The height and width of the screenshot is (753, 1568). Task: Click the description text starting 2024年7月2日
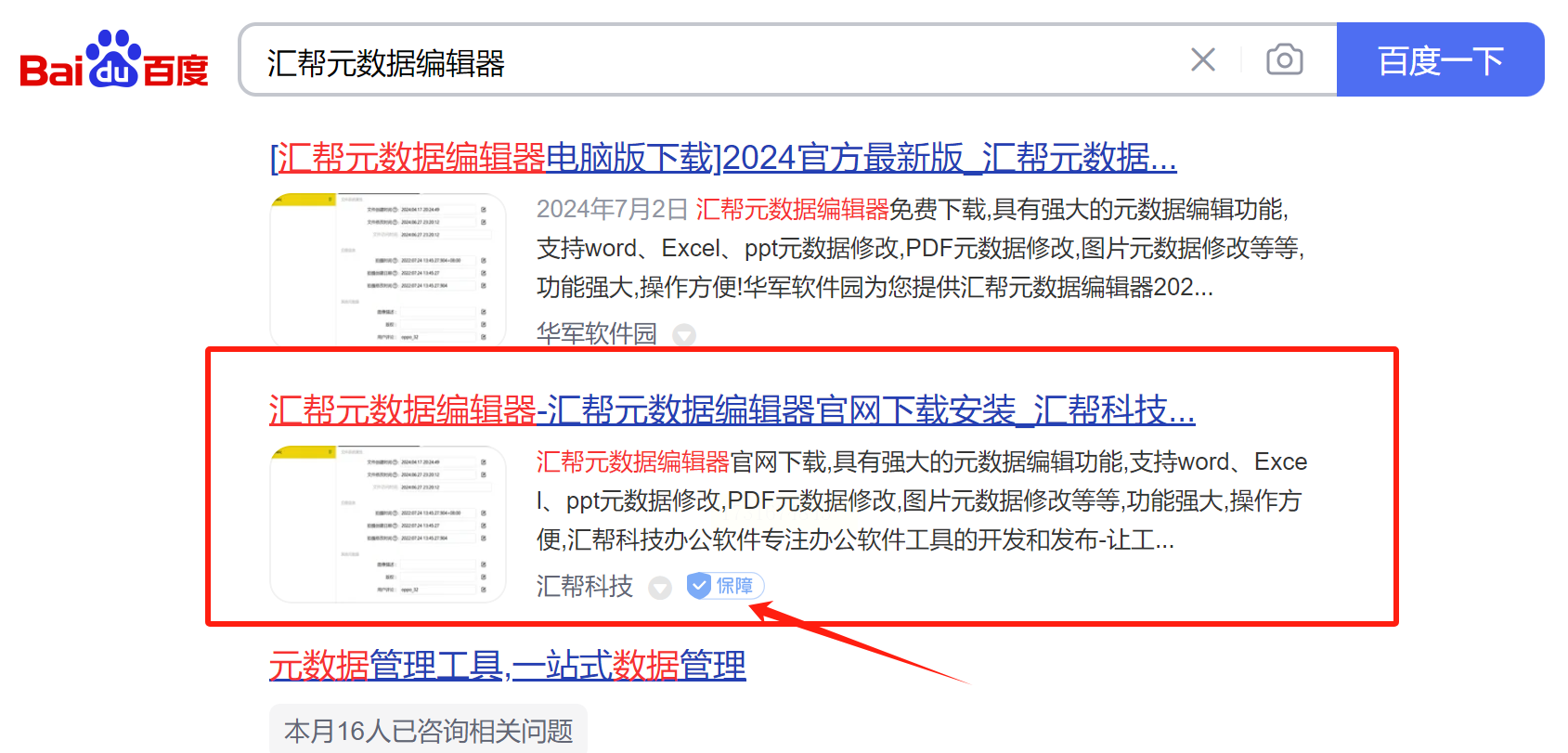921,248
